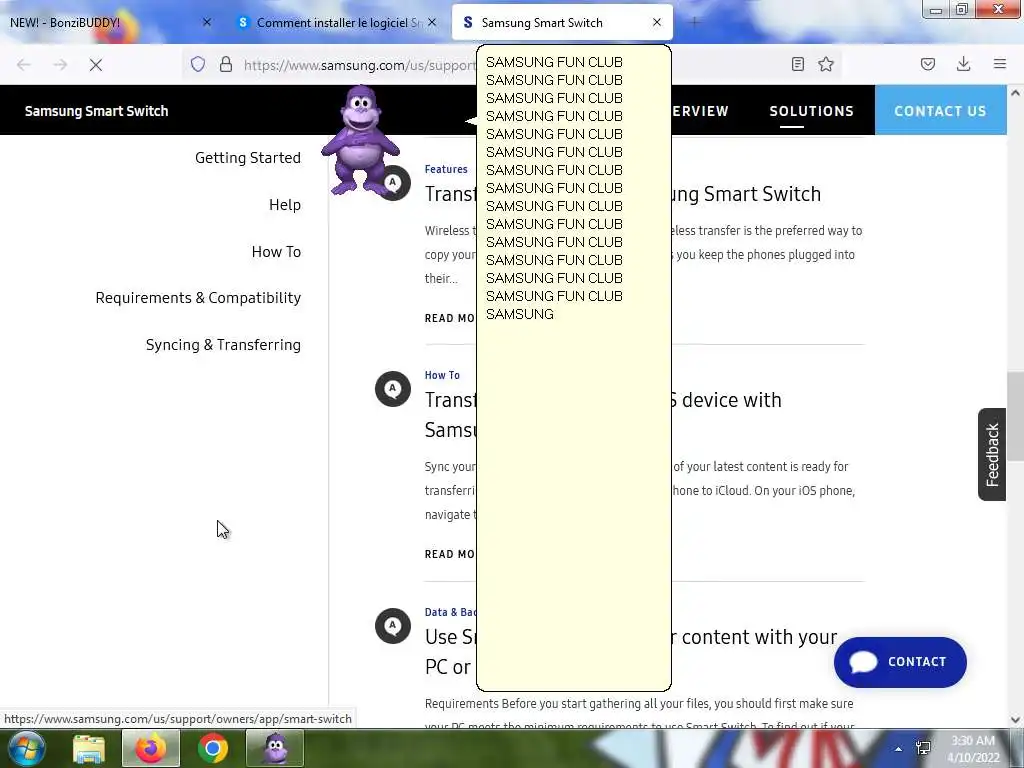Image resolution: width=1024 pixels, height=768 pixels.
Task: Launch Google Chrome from the taskbar
Action: [213, 748]
